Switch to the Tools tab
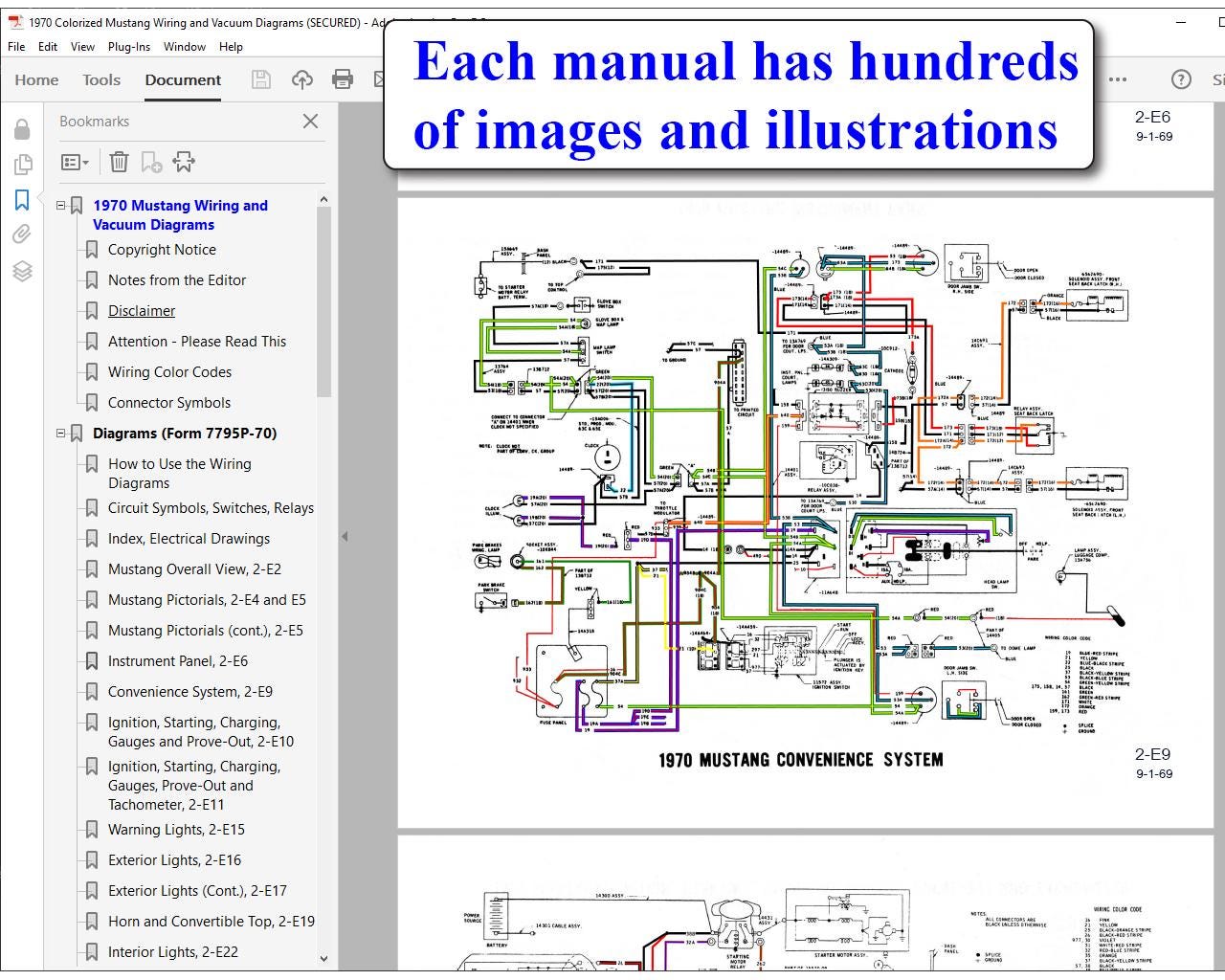Screen dimensions: 1225x980 click(101, 79)
